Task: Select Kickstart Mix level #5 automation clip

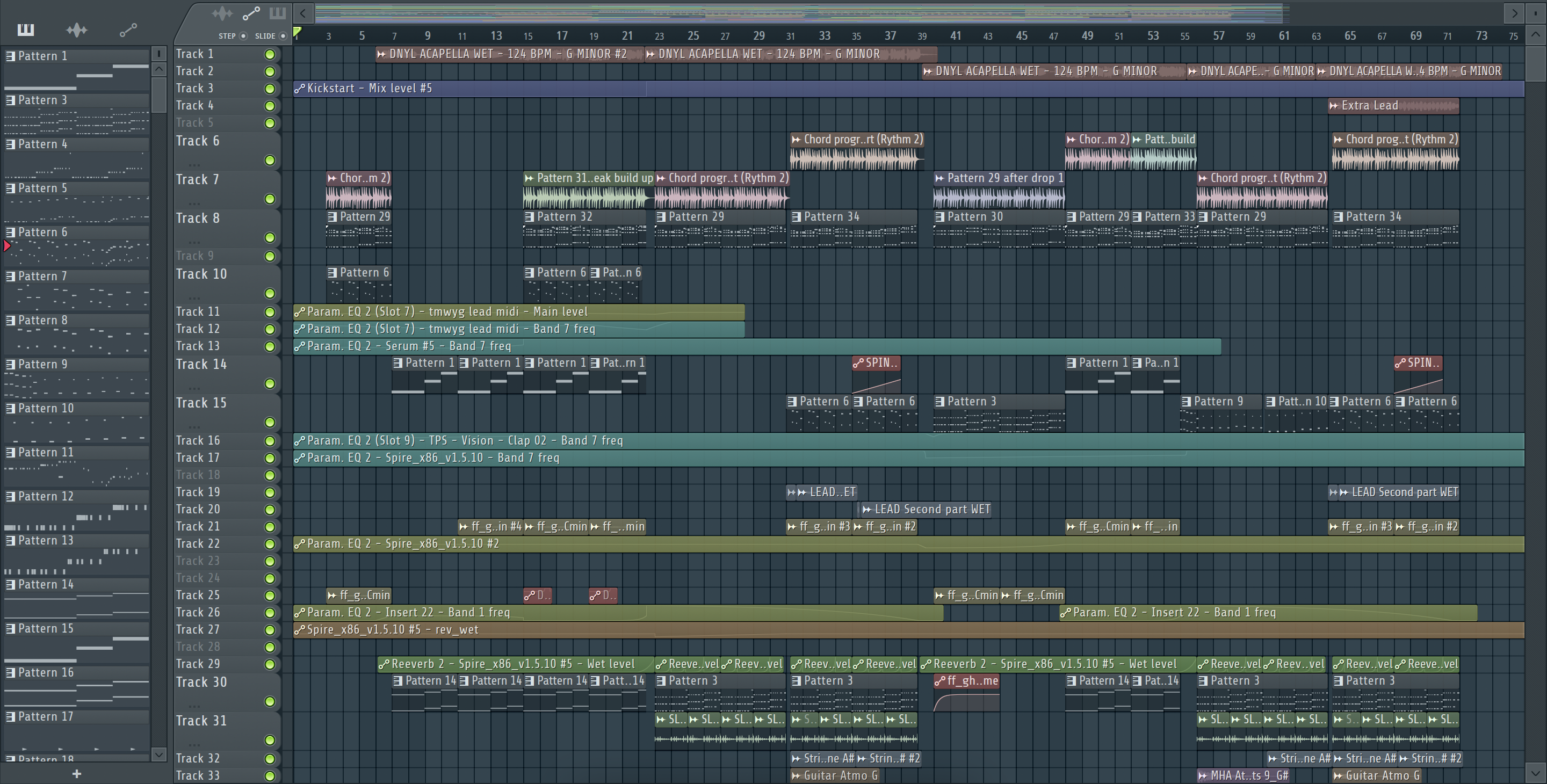Action: tap(909, 88)
